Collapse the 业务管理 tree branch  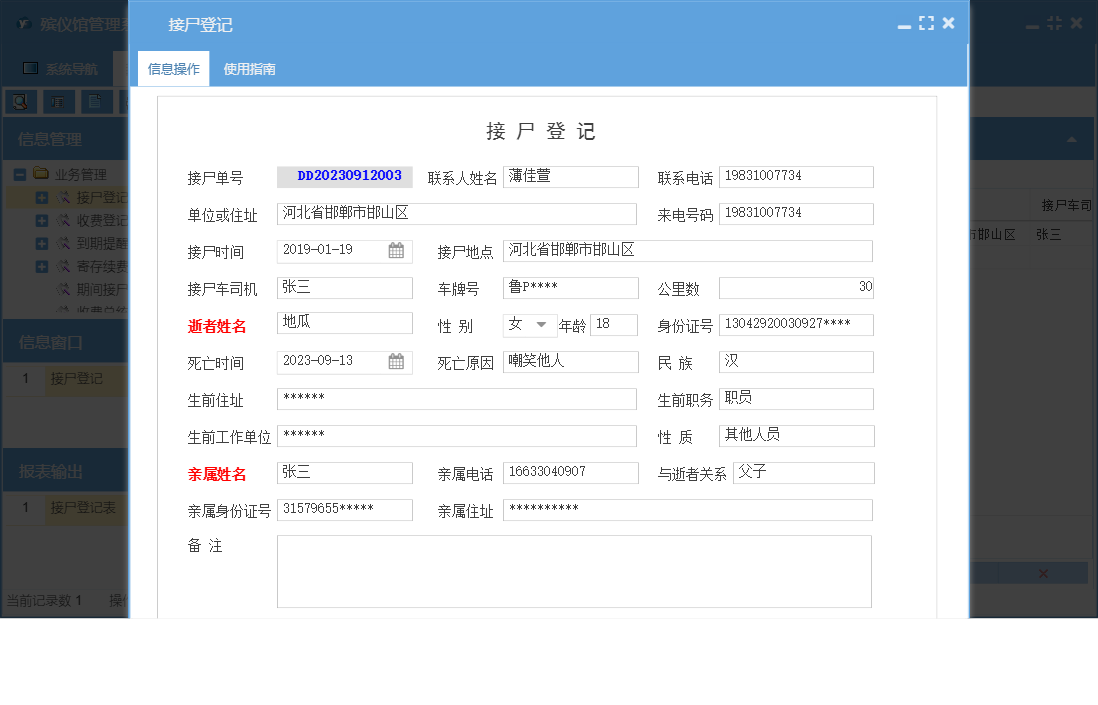tap(20, 173)
